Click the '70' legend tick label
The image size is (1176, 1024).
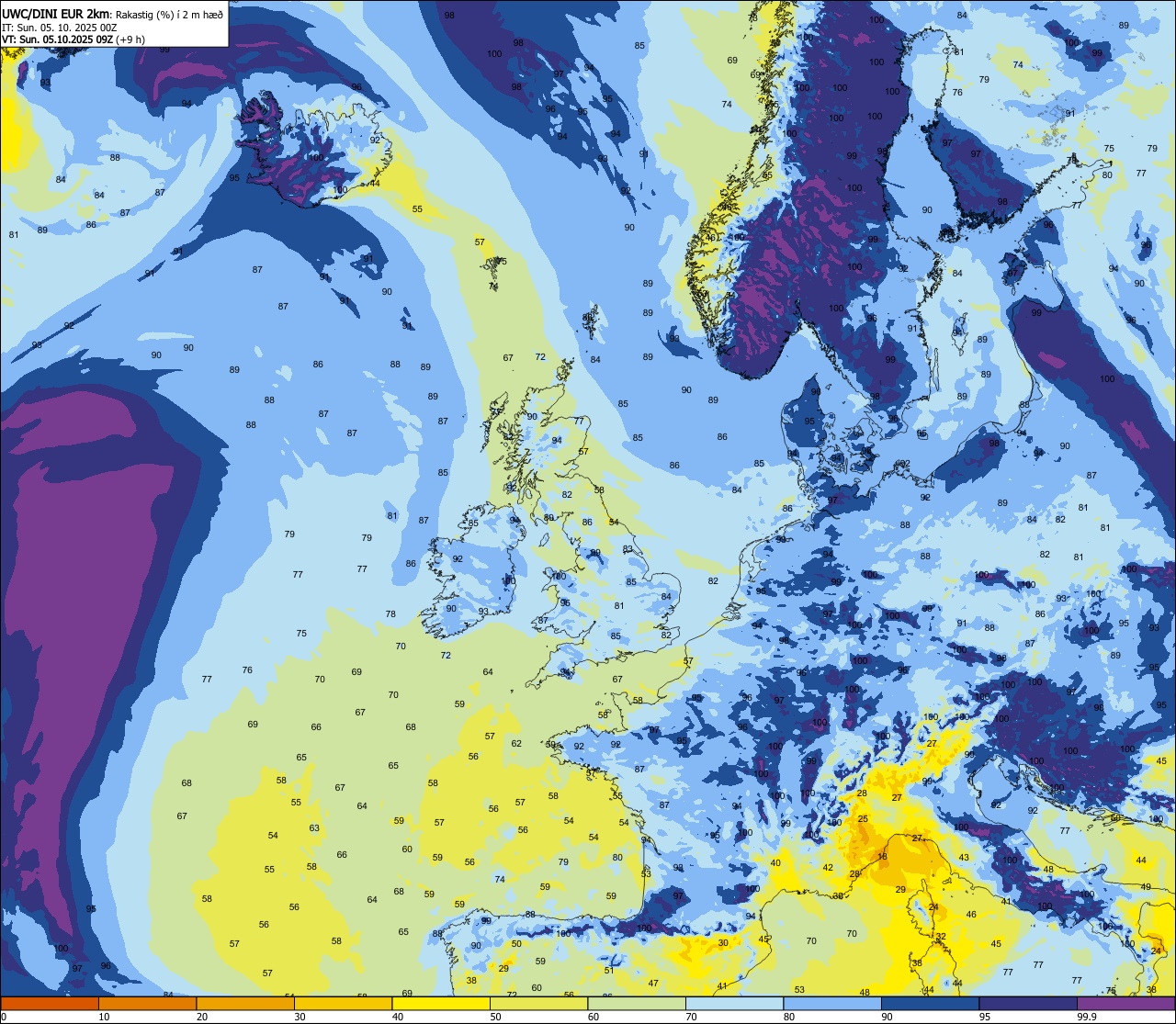[691, 1017]
